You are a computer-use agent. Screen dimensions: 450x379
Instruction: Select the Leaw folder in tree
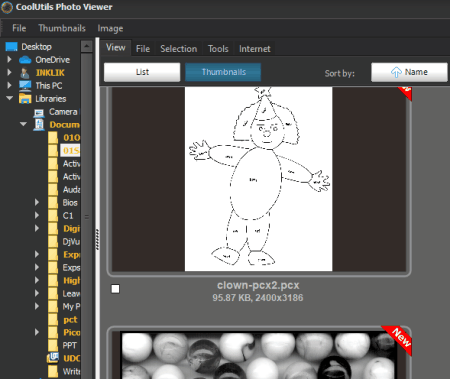(71, 294)
